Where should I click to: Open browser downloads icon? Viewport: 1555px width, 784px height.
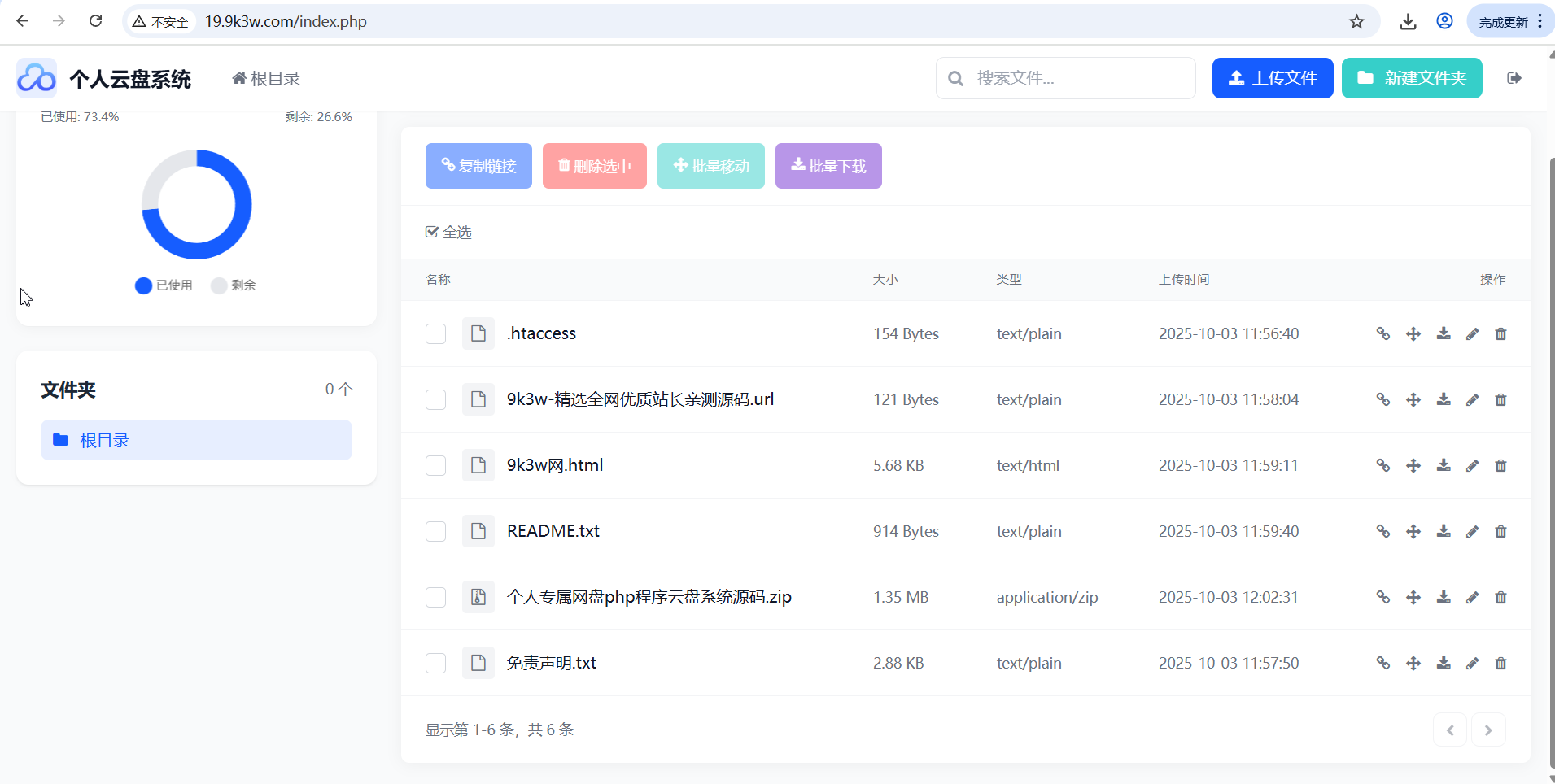click(x=1408, y=22)
